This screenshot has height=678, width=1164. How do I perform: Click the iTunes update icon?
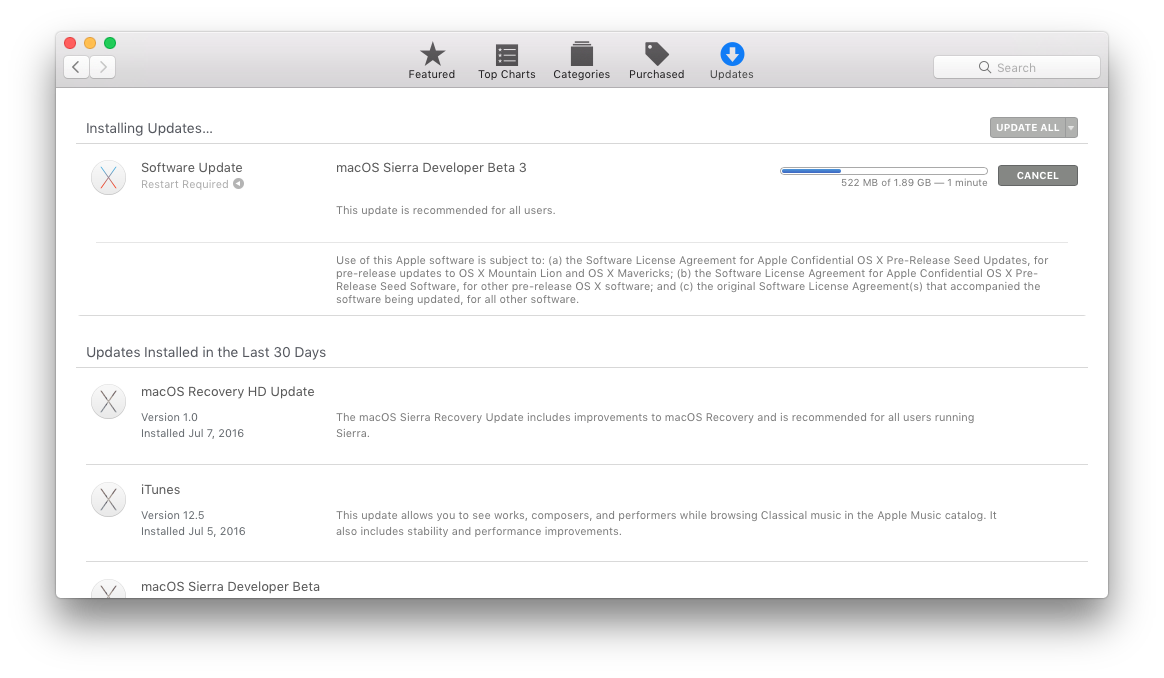click(x=108, y=500)
